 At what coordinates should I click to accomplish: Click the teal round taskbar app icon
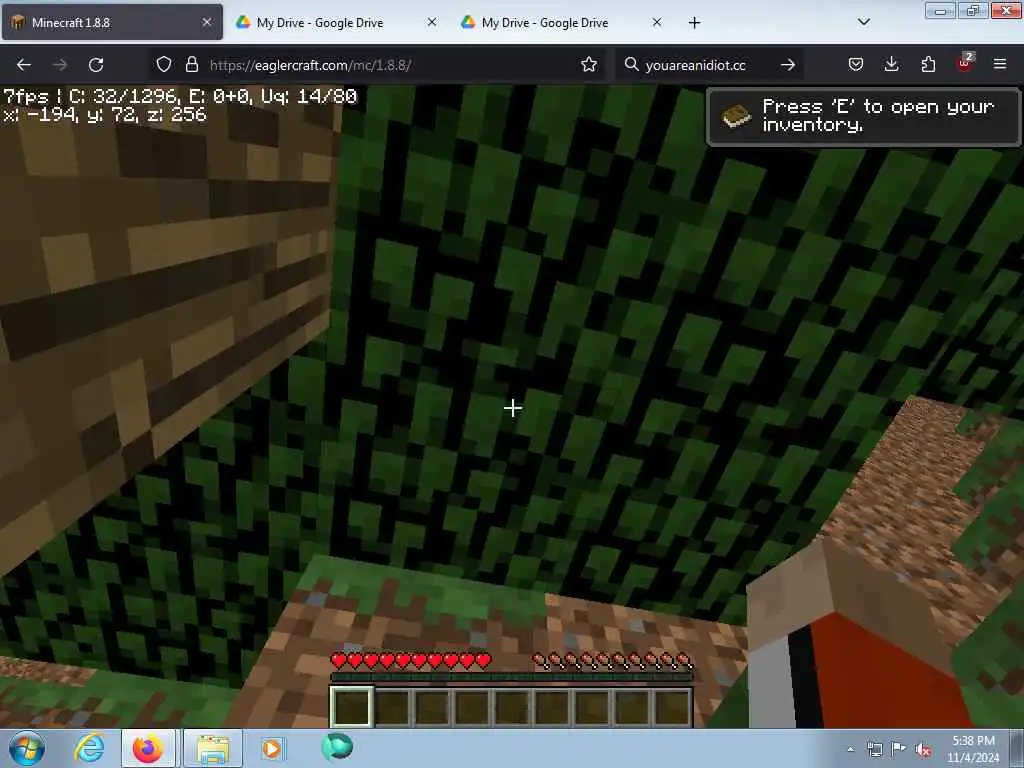tap(337, 747)
